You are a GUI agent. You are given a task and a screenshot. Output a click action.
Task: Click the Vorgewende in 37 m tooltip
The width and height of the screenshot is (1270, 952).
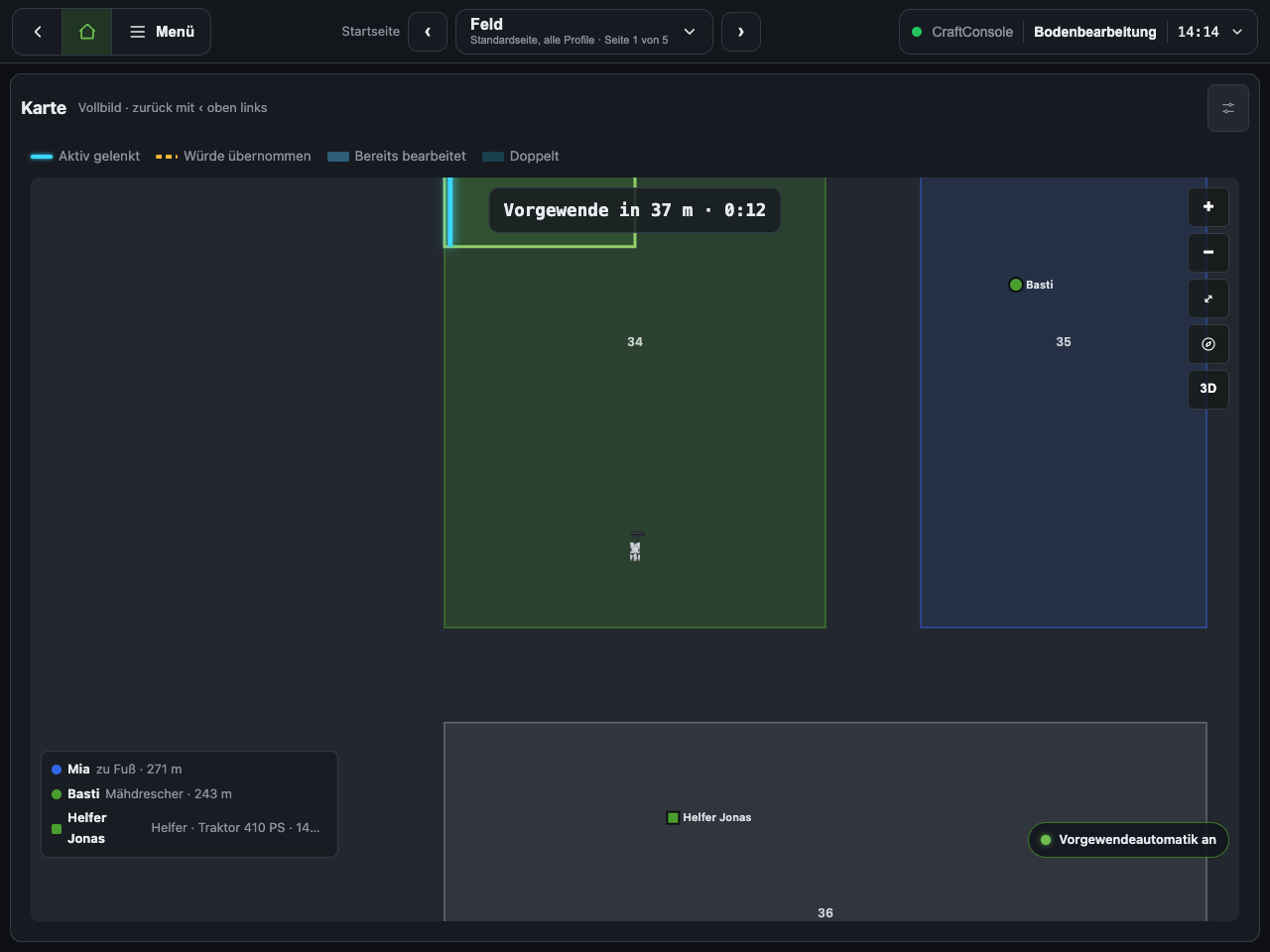635,210
